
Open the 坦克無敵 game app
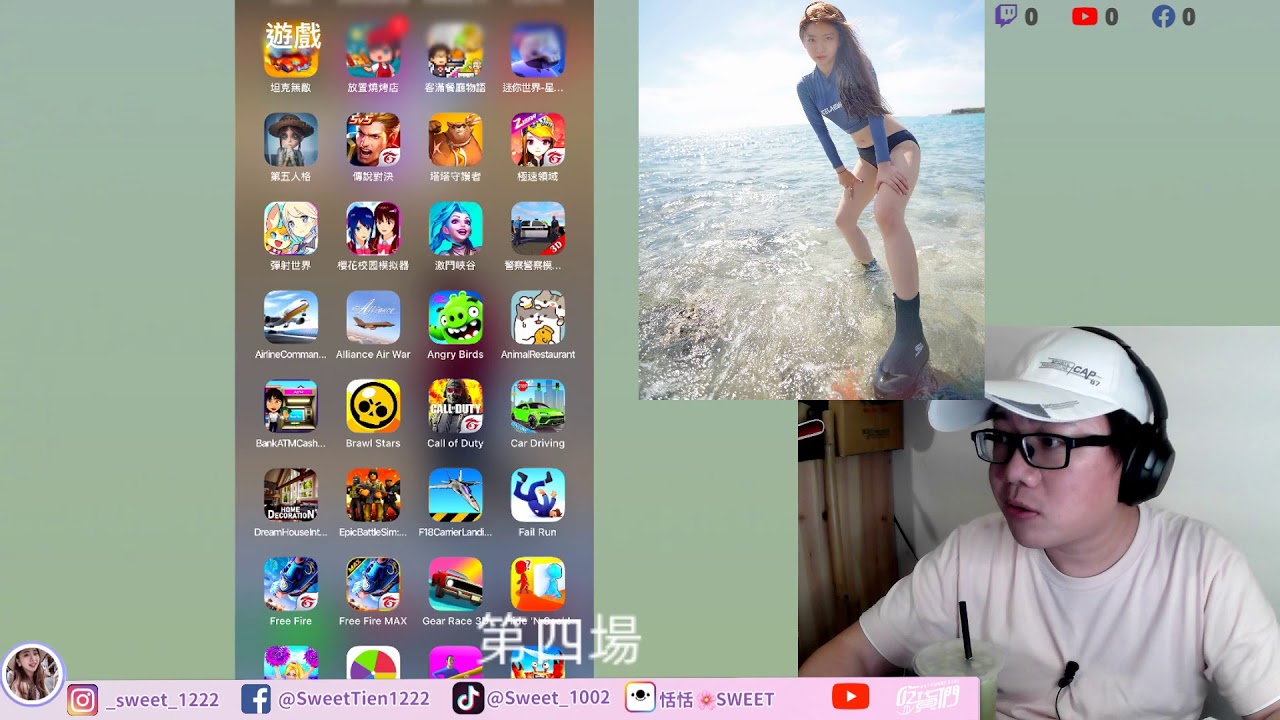point(291,52)
